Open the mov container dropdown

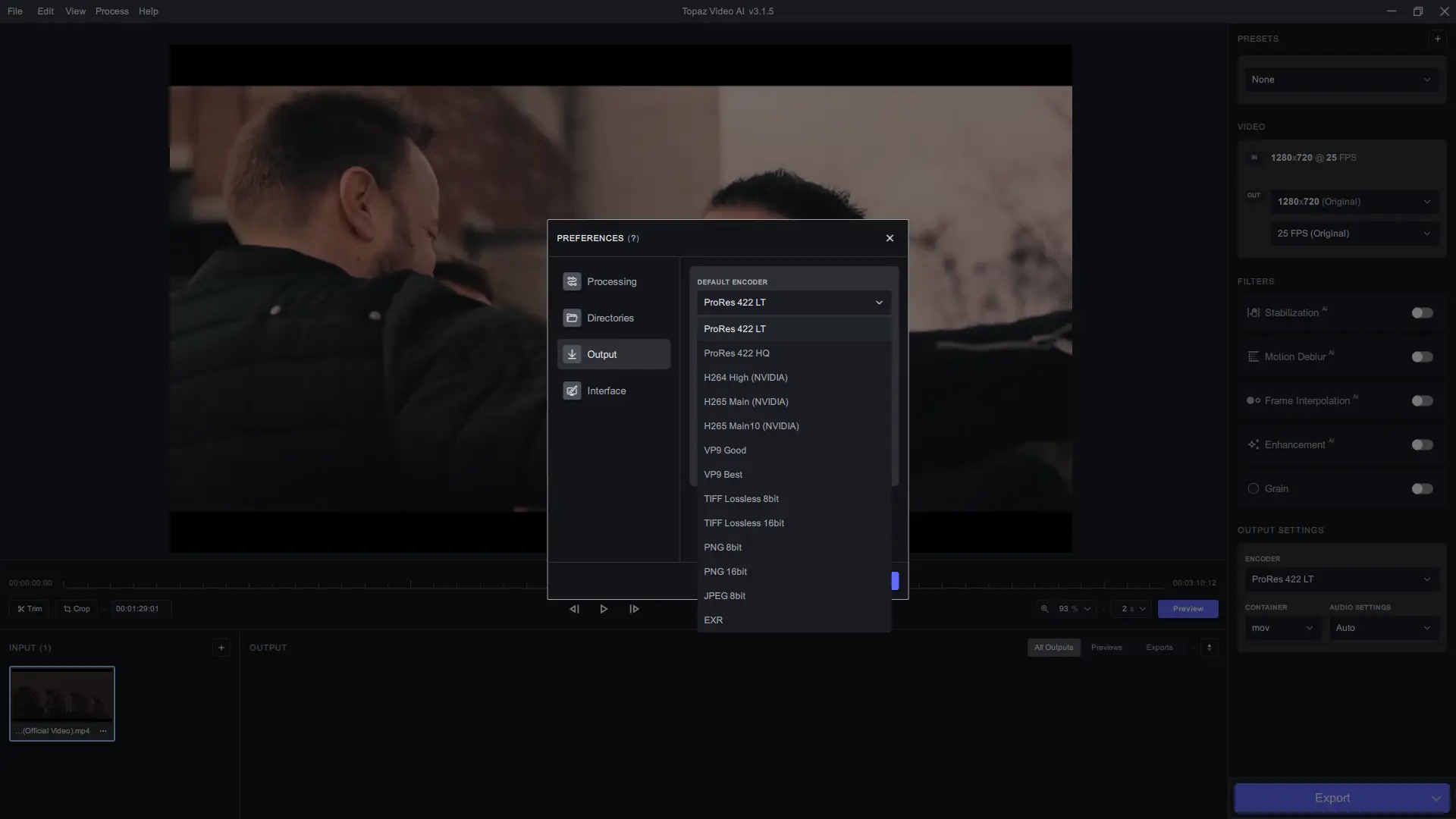(1282, 628)
